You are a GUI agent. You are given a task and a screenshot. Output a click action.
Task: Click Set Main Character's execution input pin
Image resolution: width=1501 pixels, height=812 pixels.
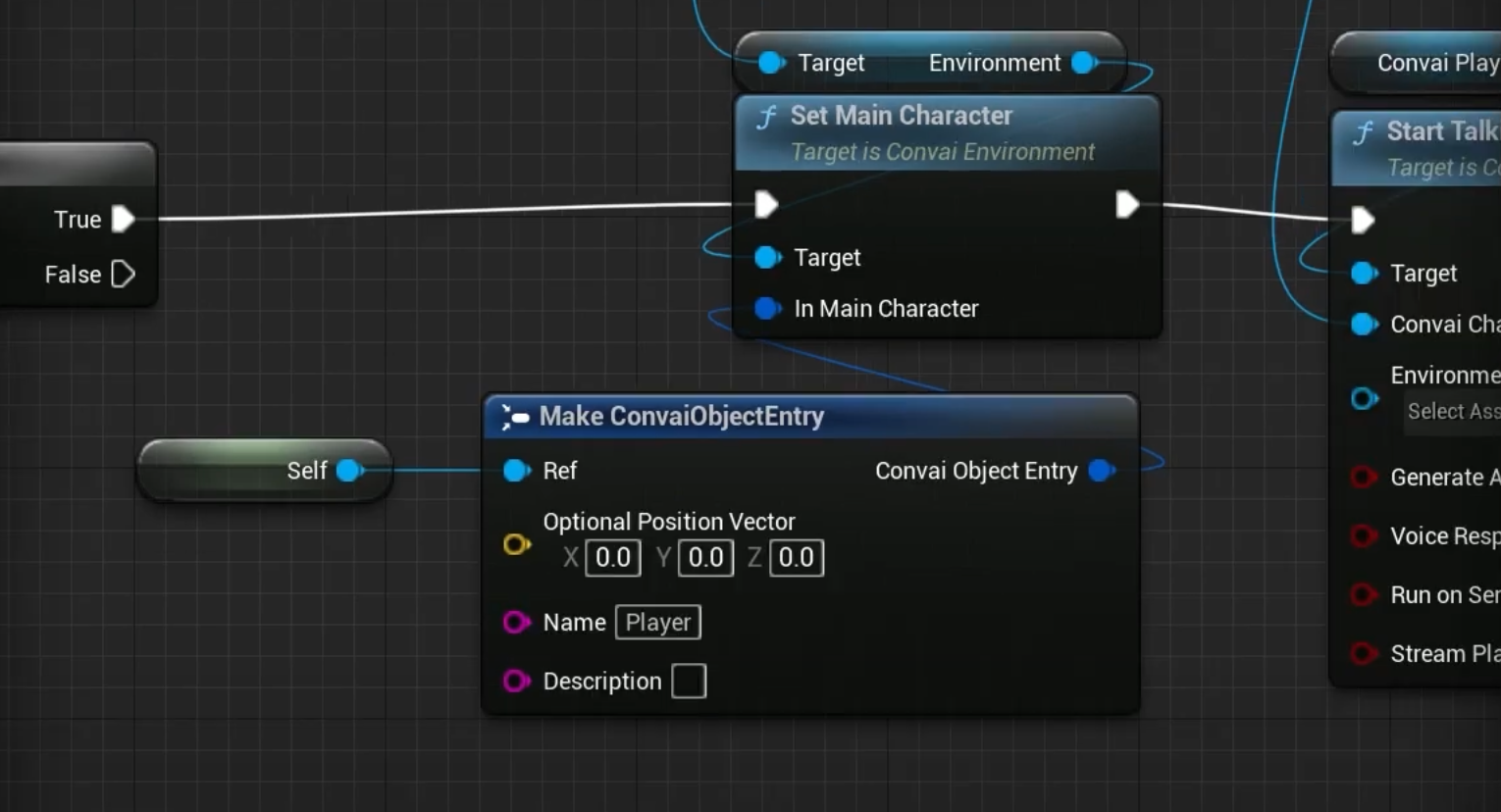pos(766,204)
